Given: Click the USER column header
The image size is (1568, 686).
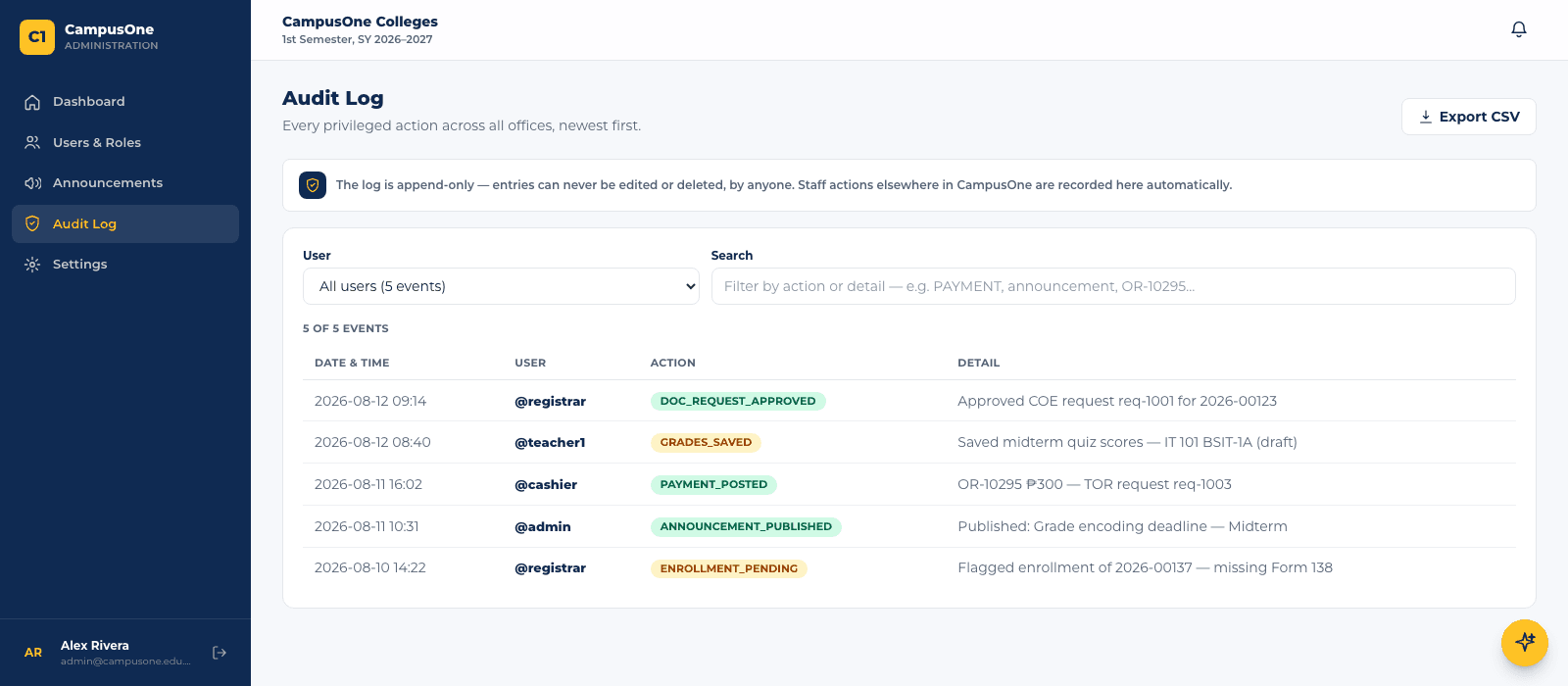Looking at the screenshot, I should pos(530,363).
